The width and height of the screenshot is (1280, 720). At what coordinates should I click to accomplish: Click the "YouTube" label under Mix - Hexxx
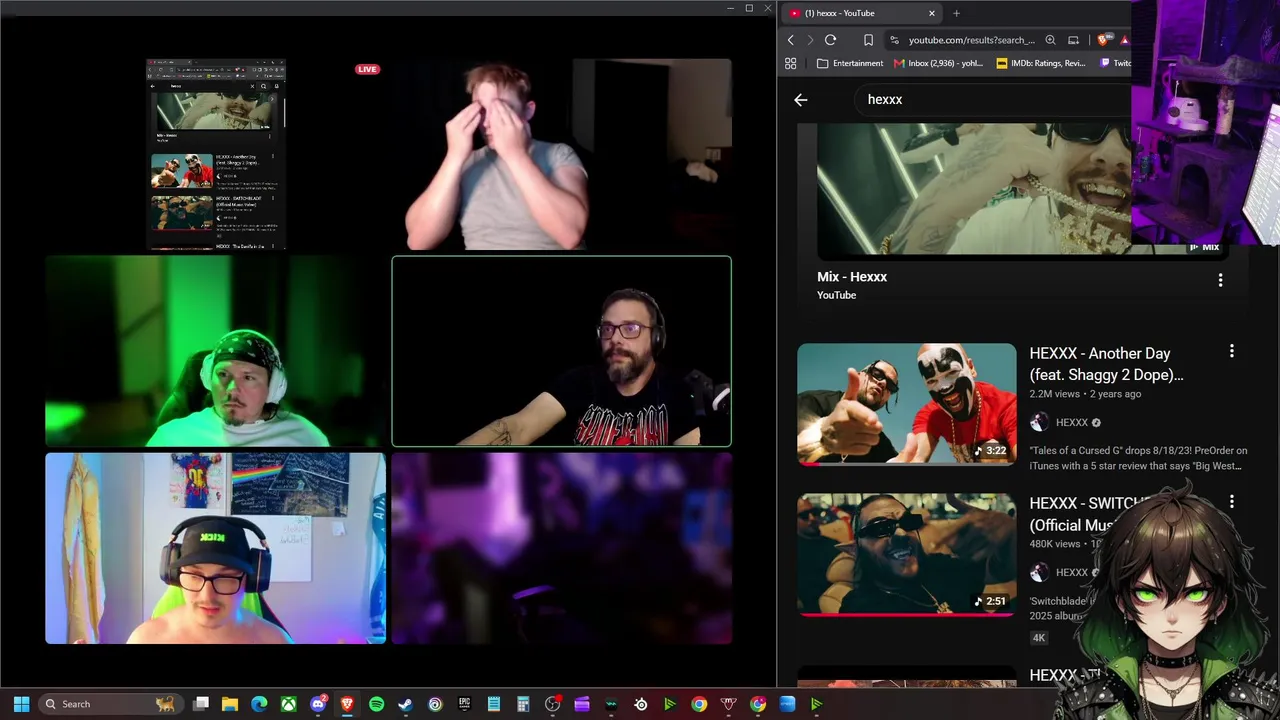coord(836,295)
